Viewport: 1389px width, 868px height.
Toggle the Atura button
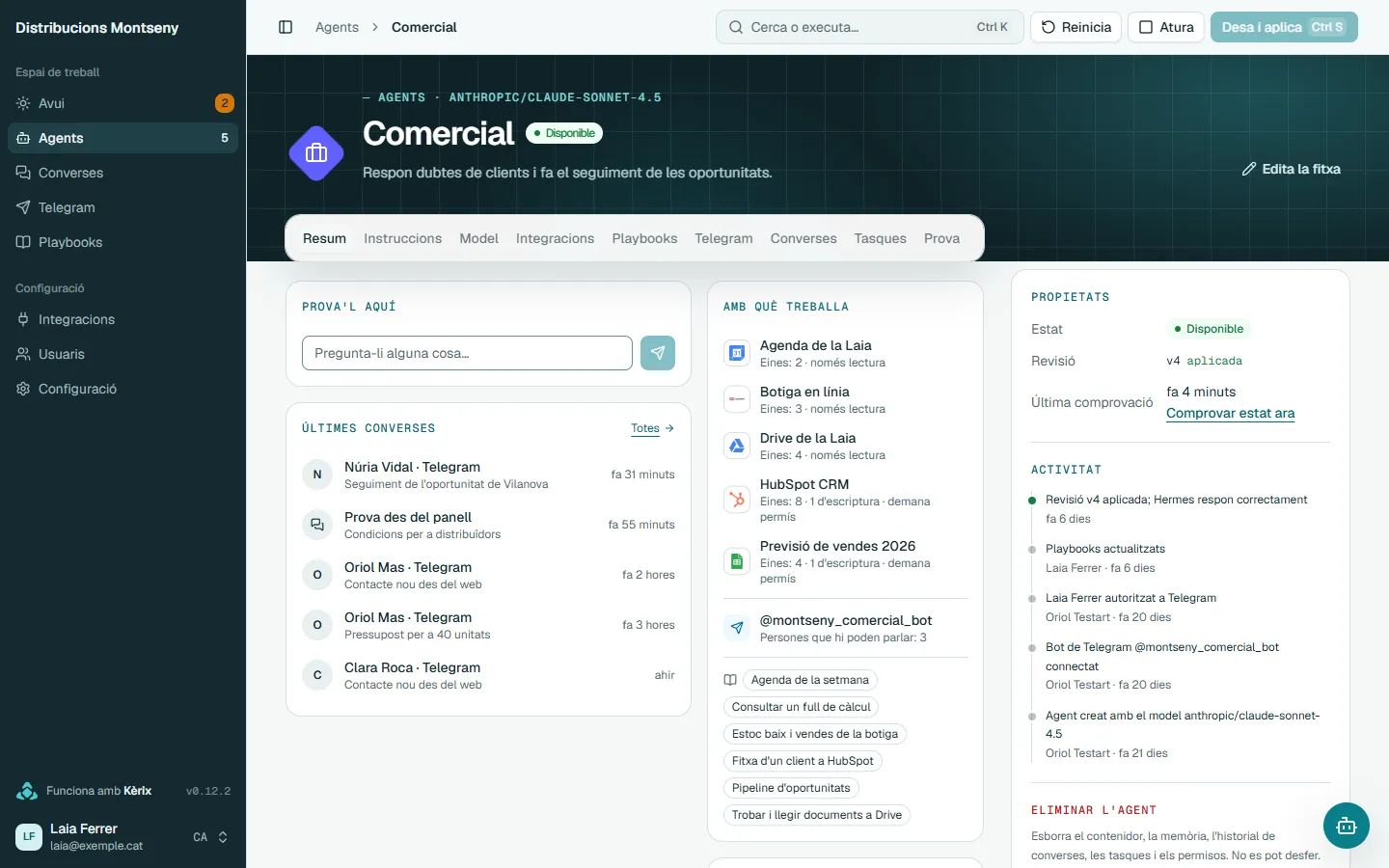1166,27
